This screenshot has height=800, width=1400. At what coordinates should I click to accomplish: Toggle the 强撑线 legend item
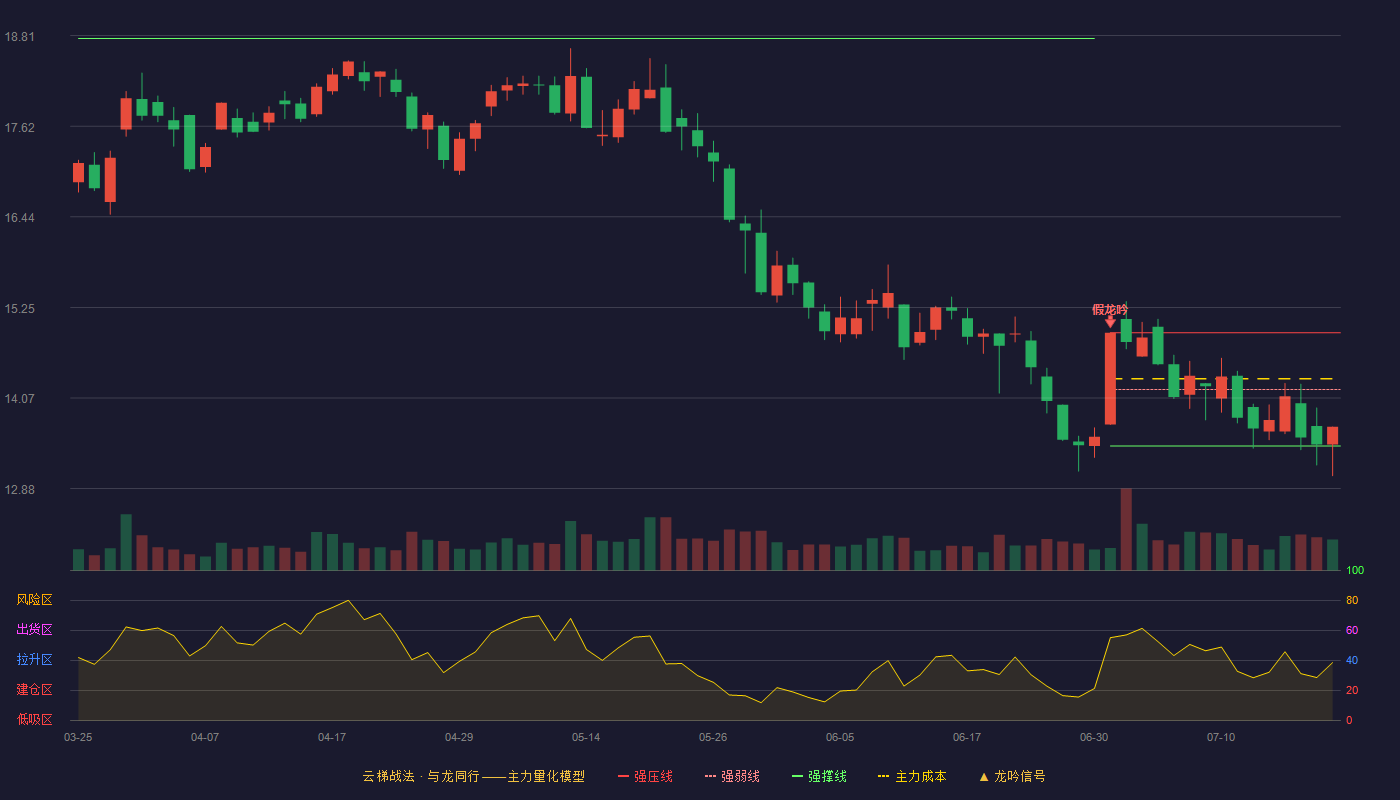pyautogui.click(x=819, y=776)
